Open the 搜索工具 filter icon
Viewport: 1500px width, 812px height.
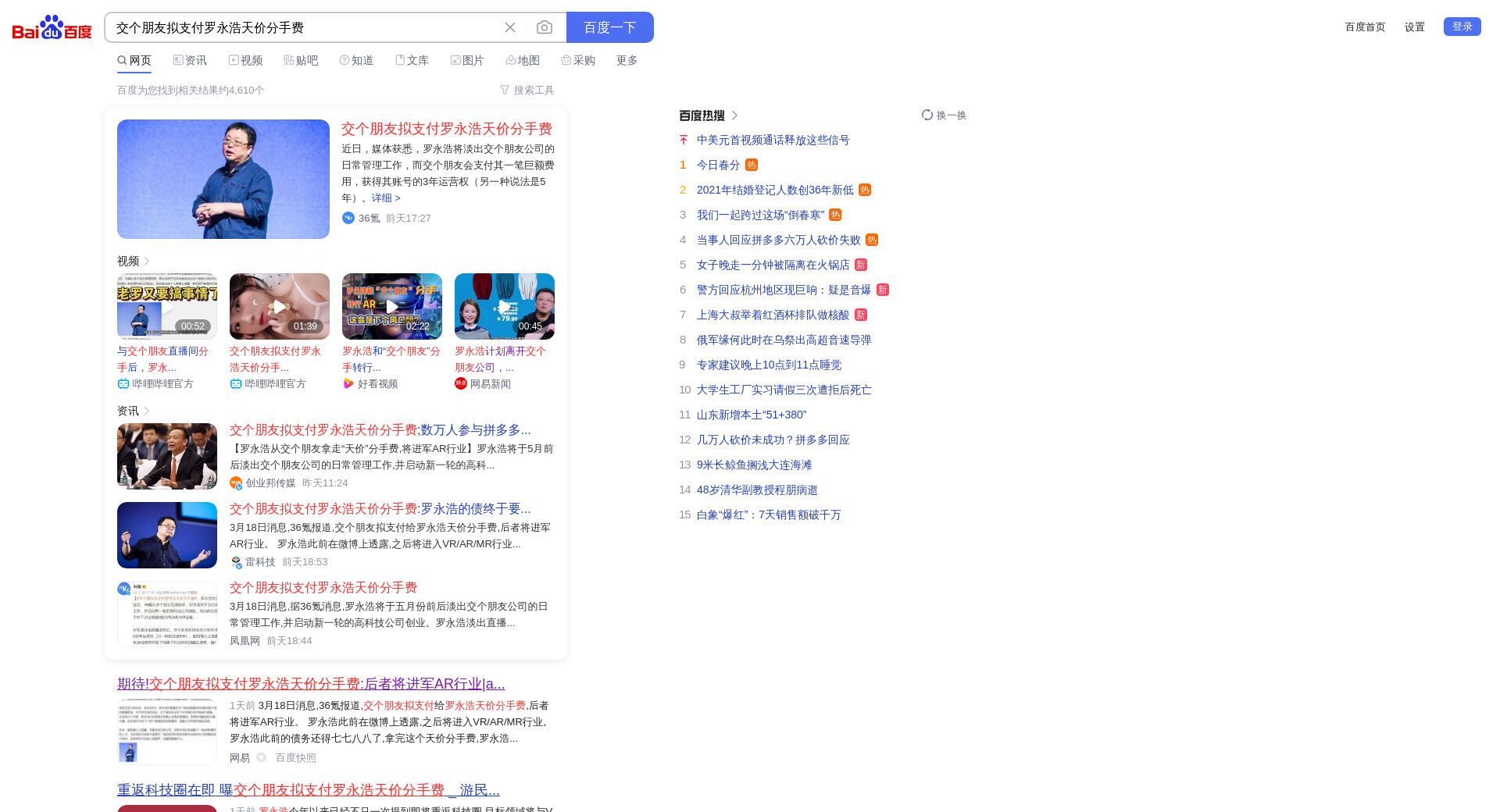click(x=505, y=91)
